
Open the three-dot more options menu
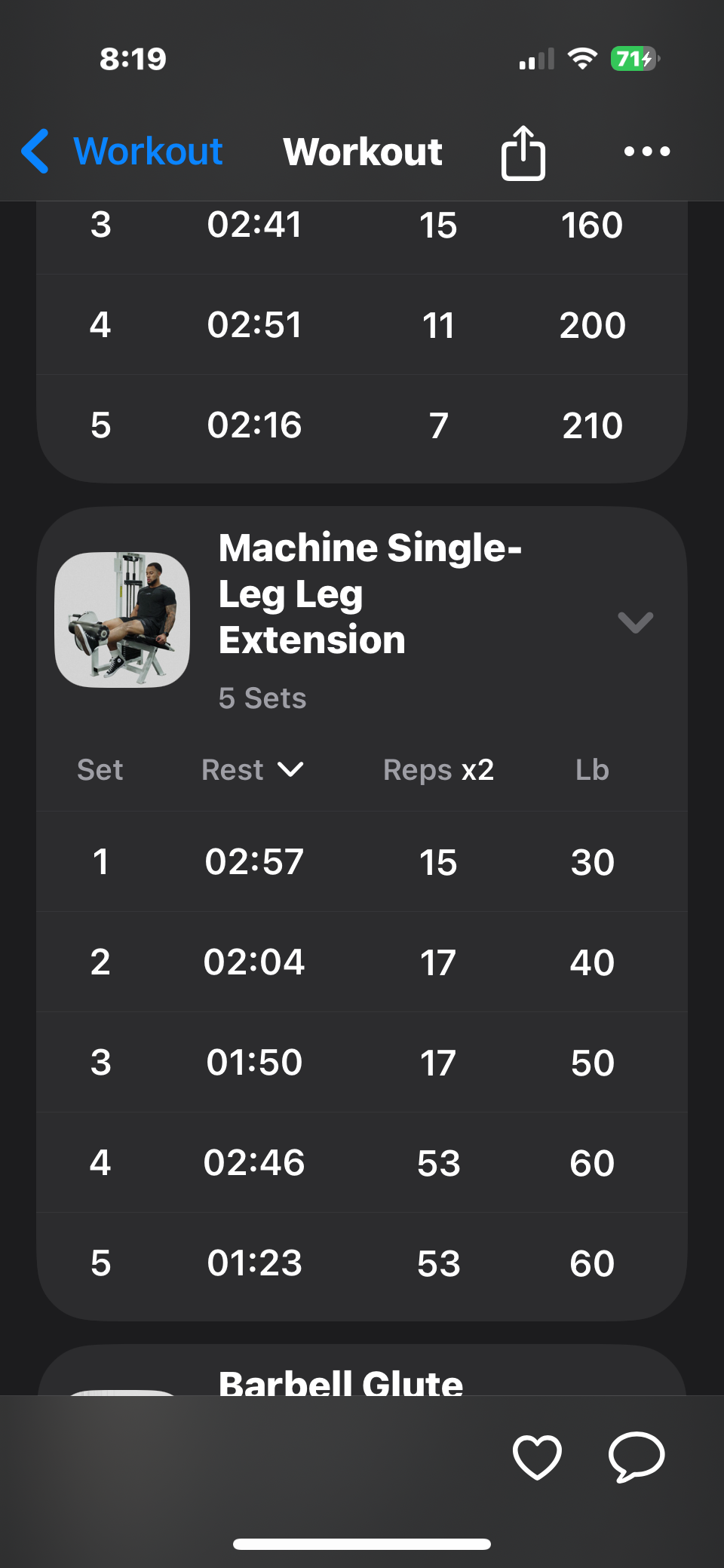pyautogui.click(x=647, y=152)
